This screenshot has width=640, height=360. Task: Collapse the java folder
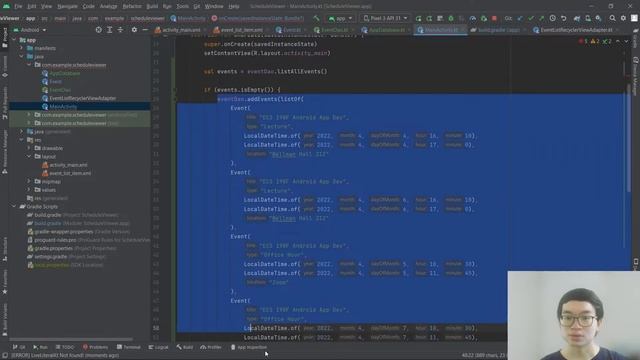[x=22, y=56]
